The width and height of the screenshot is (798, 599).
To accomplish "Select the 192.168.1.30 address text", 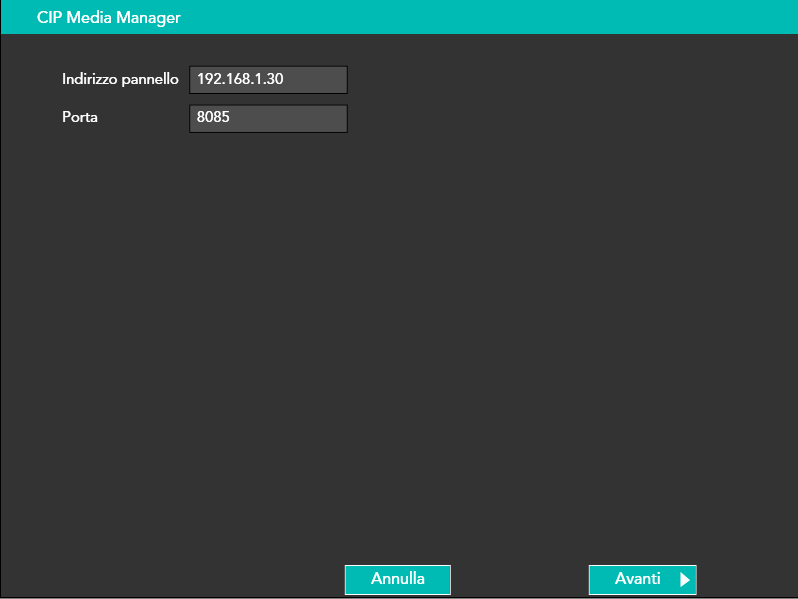I will coord(240,80).
